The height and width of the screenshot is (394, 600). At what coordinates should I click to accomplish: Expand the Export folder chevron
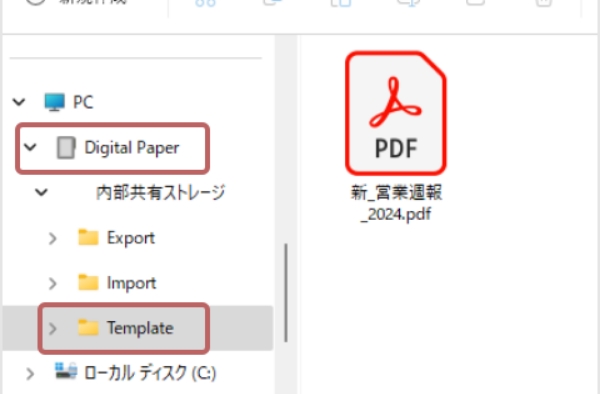tap(53, 238)
